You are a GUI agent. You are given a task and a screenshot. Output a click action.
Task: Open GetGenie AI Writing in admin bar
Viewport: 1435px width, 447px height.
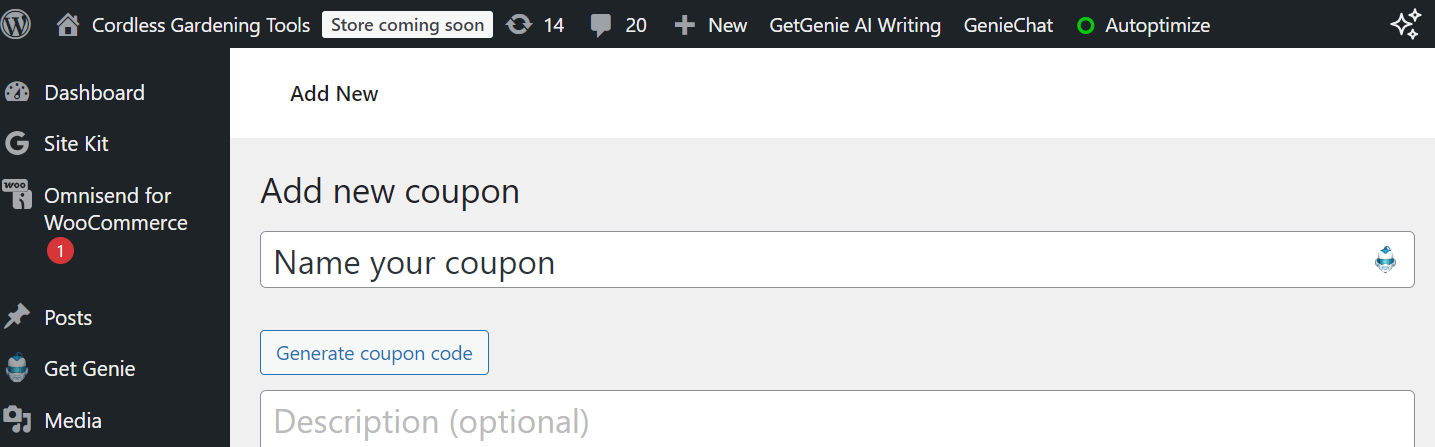[855, 25]
